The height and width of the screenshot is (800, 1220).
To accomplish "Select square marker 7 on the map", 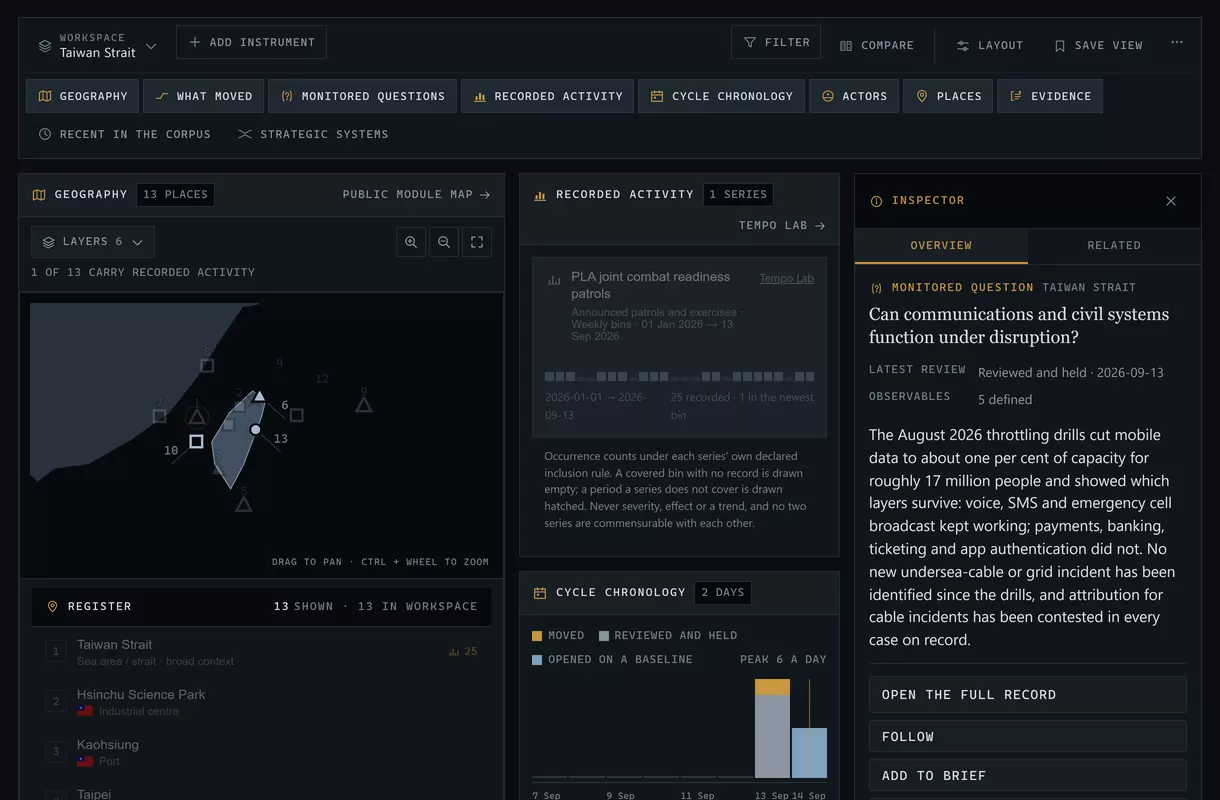I will pyautogui.click(x=159, y=415).
